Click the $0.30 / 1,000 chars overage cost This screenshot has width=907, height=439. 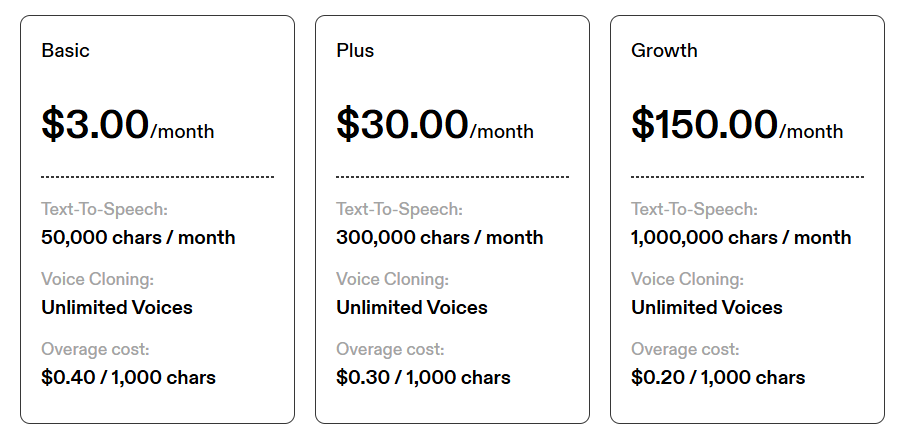pos(423,377)
